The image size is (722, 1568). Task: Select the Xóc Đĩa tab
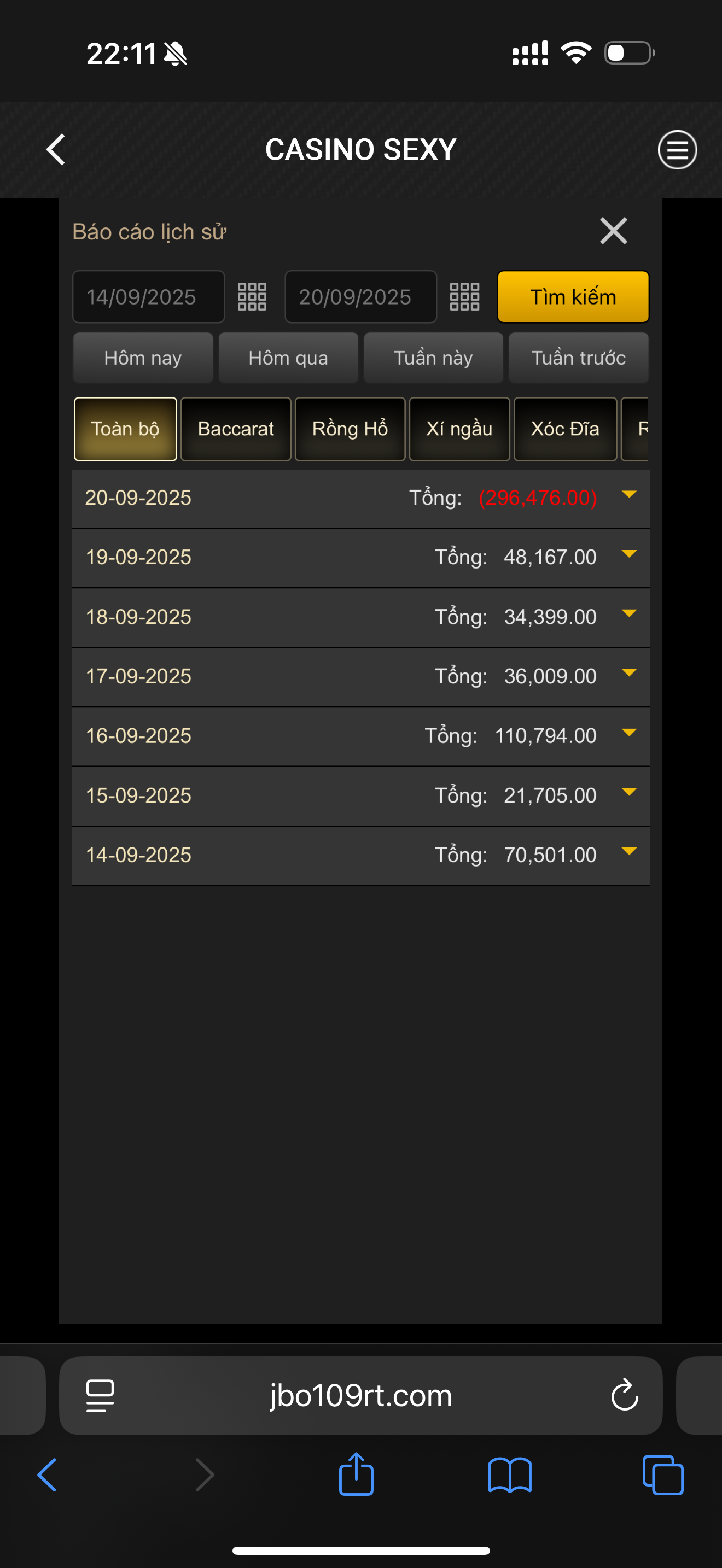pos(565,429)
